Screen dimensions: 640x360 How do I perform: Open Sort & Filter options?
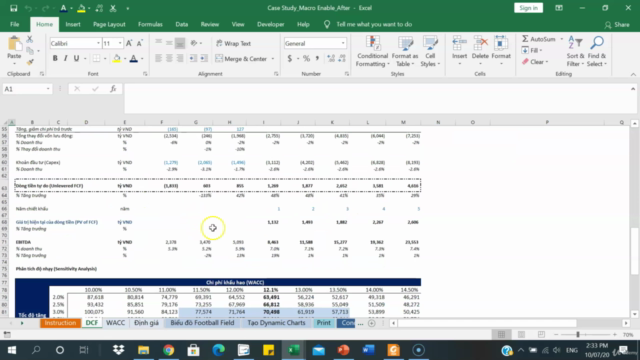tap(575, 51)
